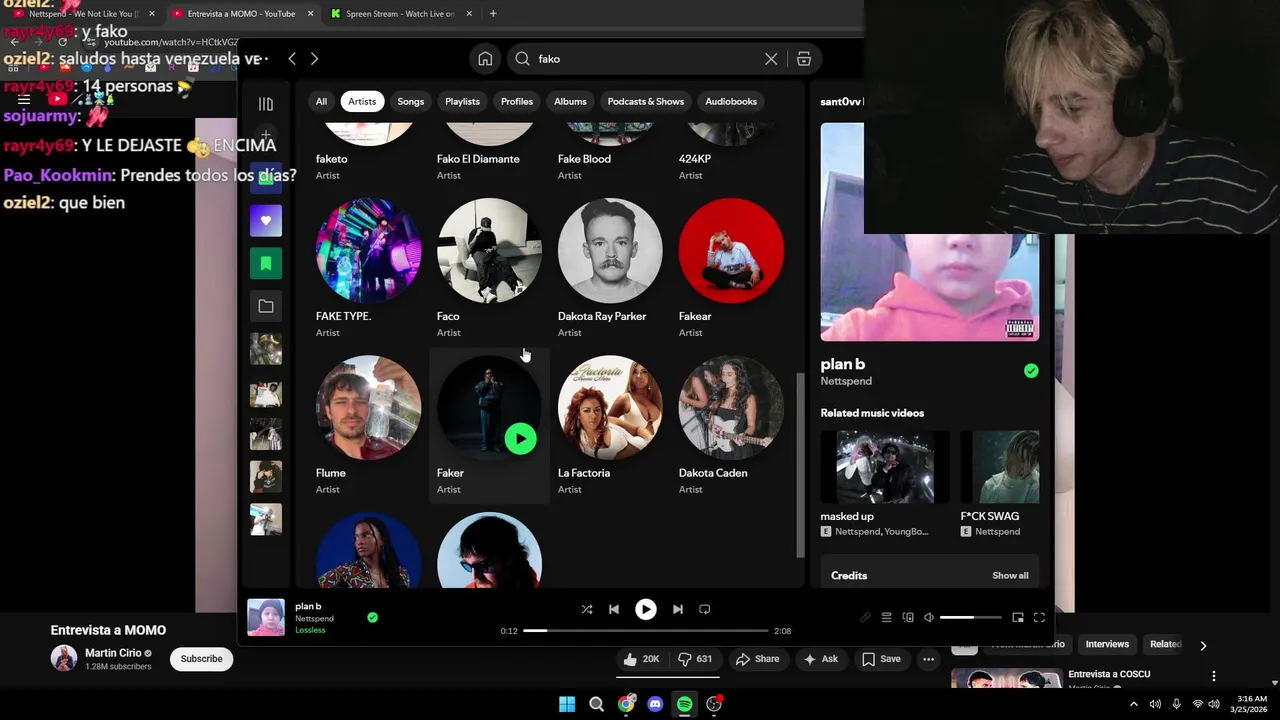Image resolution: width=1280 pixels, height=720 pixels.
Task: Click the '424KP' artist name
Action: pos(695,159)
